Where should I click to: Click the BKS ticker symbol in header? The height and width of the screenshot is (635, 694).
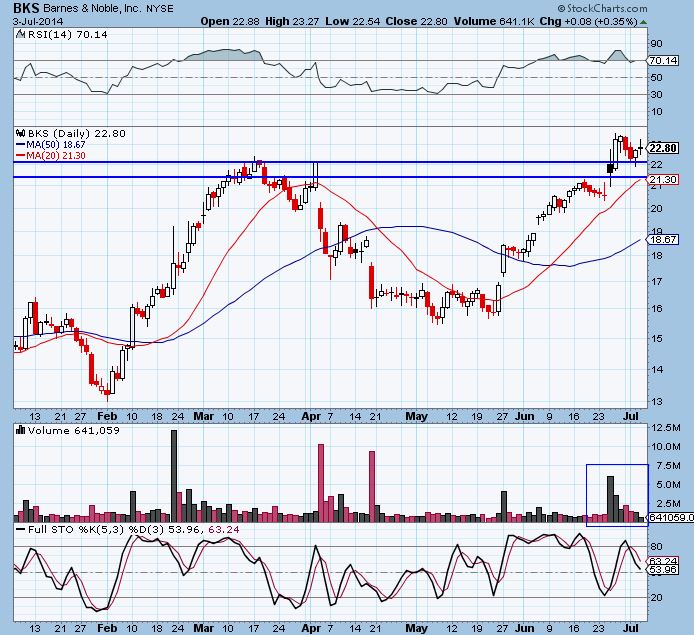point(26,8)
